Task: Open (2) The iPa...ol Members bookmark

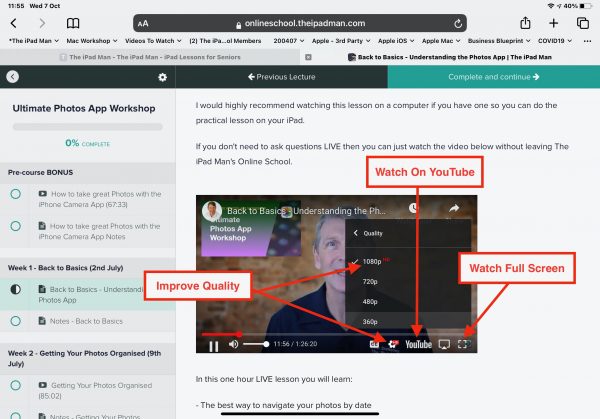Action: (x=225, y=41)
